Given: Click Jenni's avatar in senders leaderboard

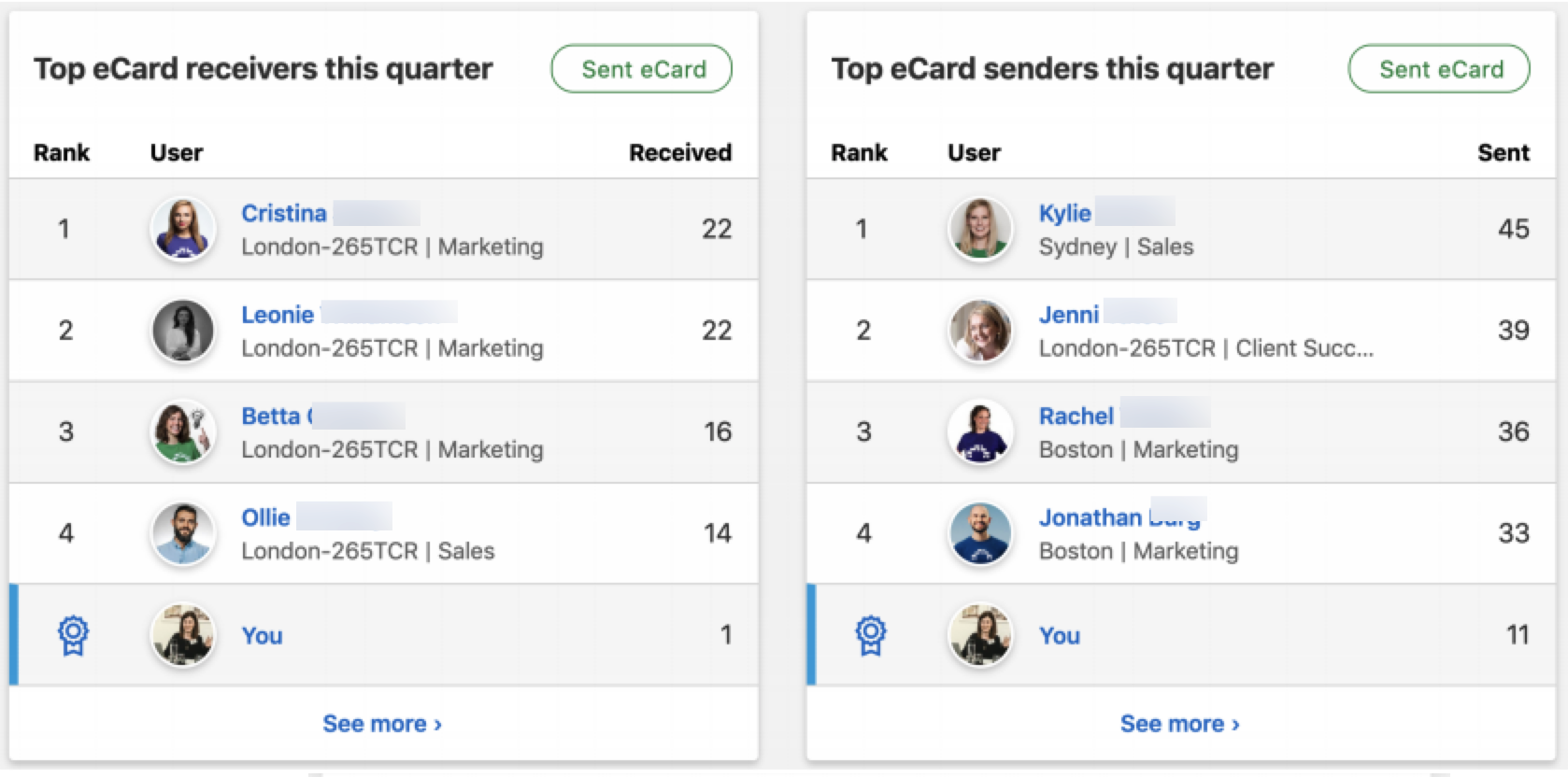Looking at the screenshot, I should click(979, 331).
